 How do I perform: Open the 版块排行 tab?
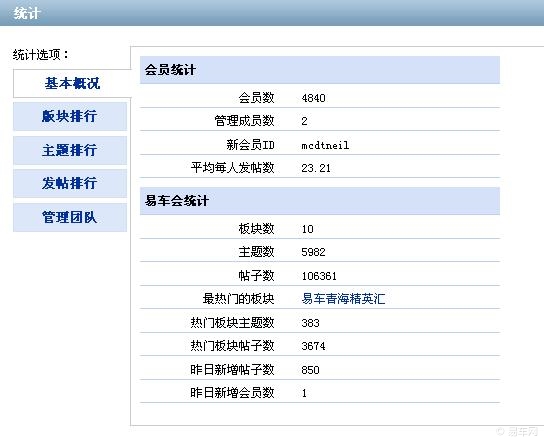pos(70,116)
